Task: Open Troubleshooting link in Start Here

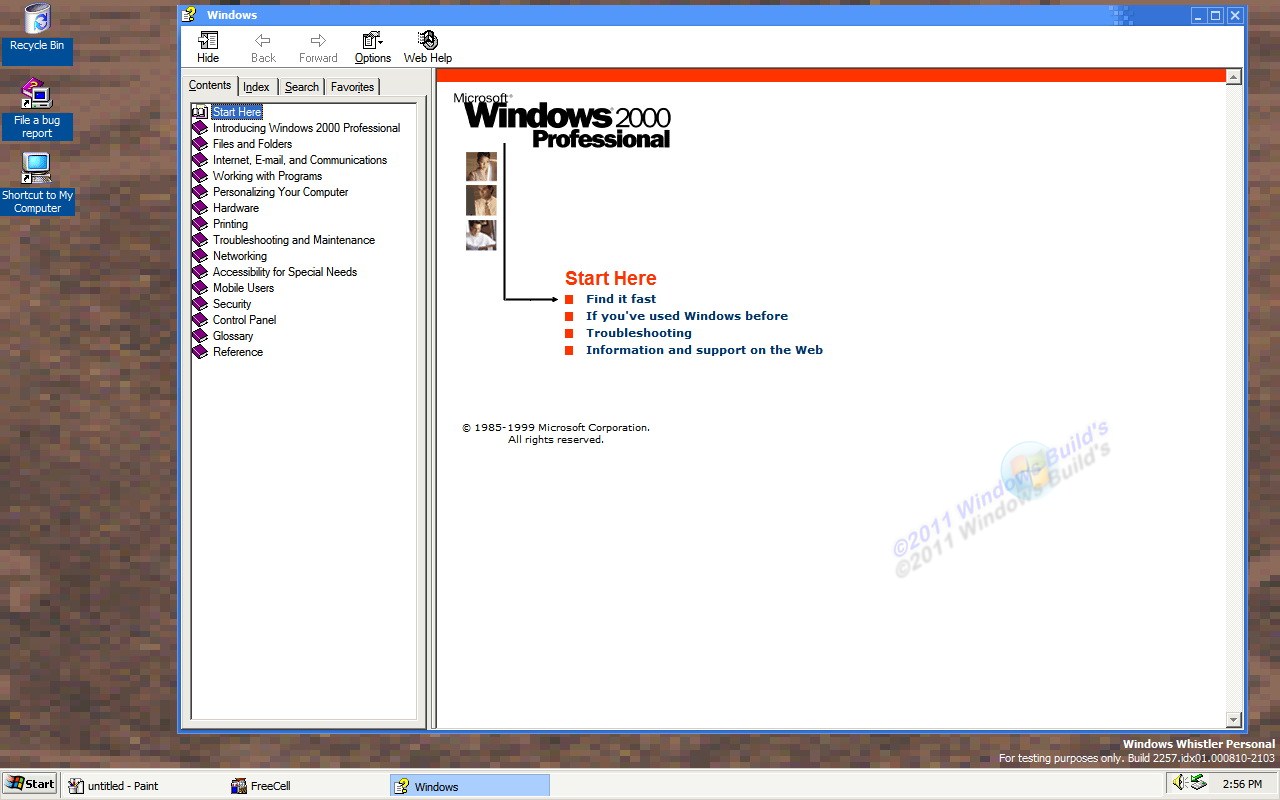Action: pyautogui.click(x=639, y=333)
